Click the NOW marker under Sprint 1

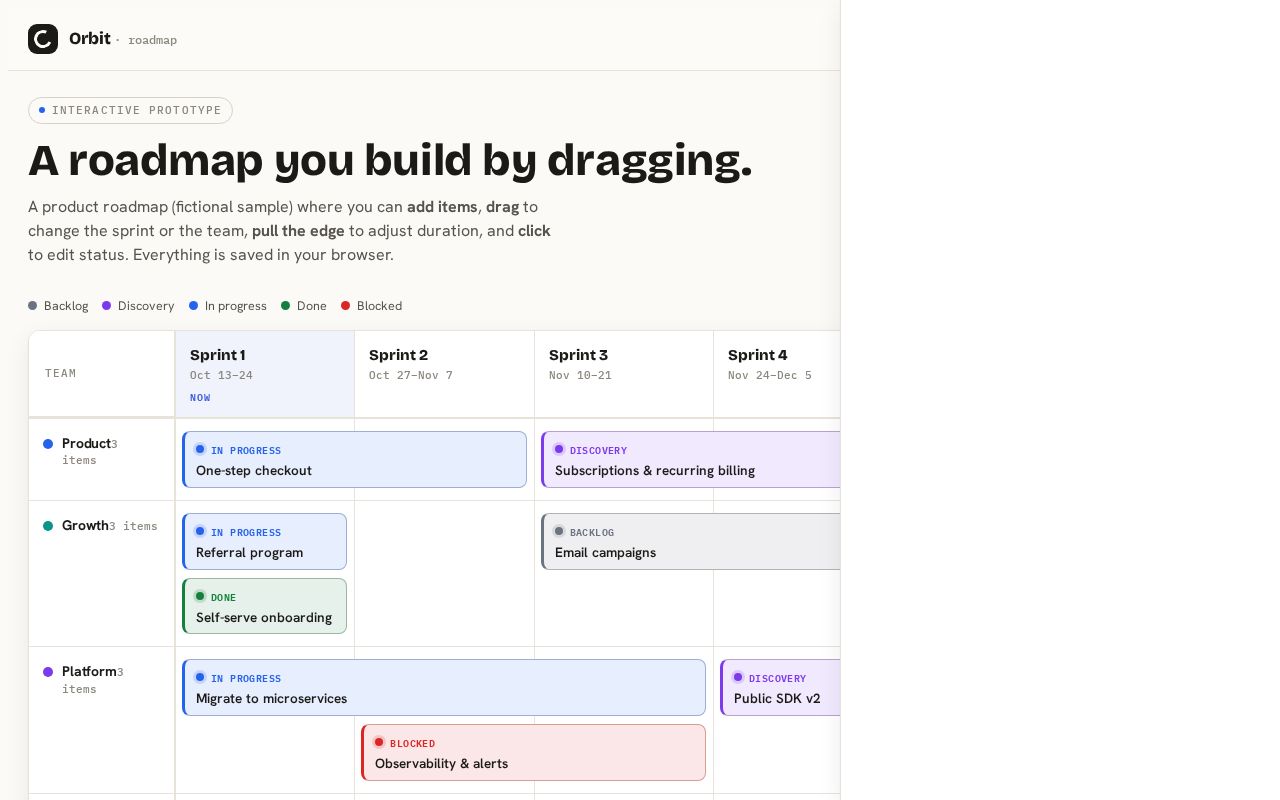(x=200, y=398)
